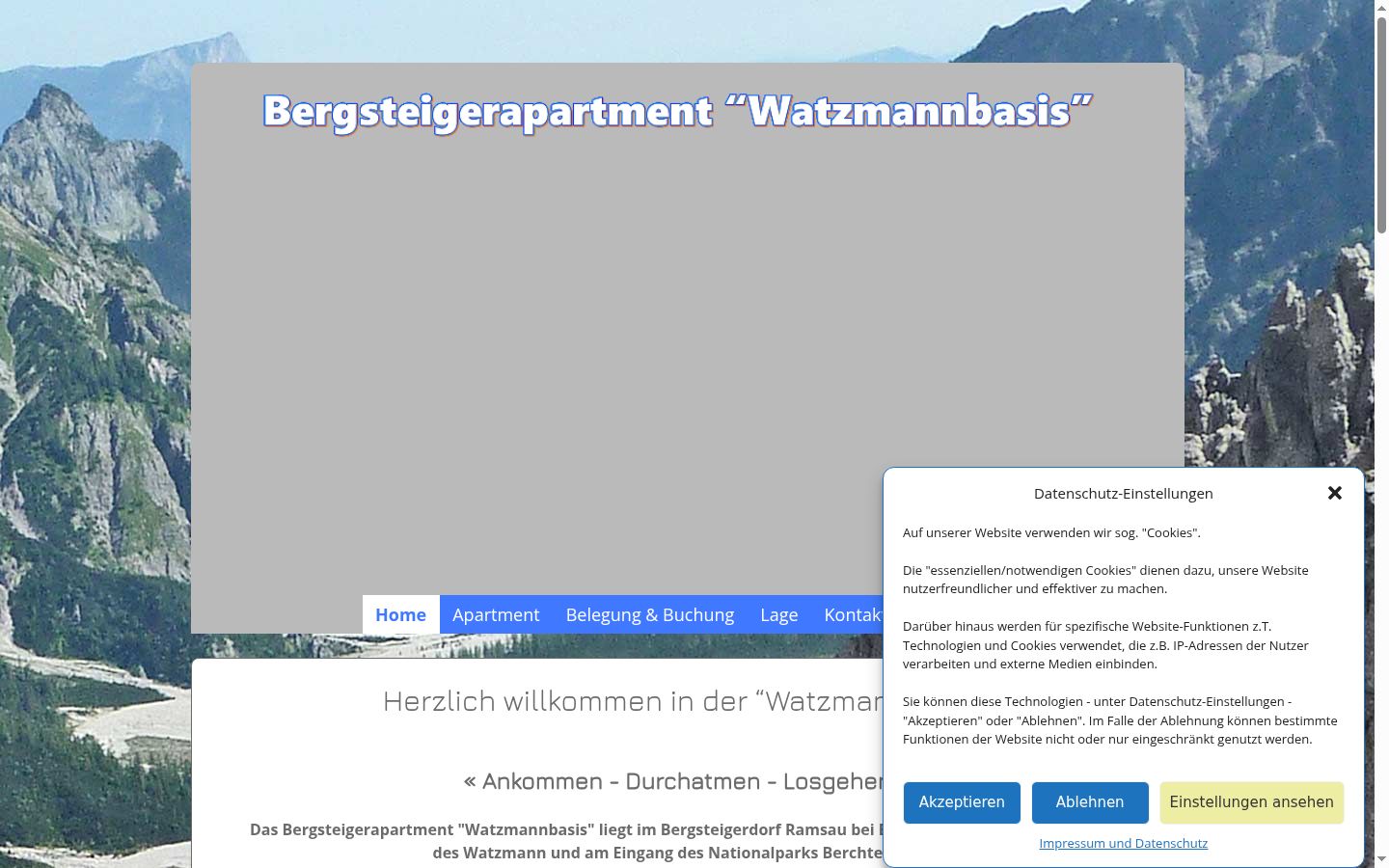1389x868 pixels.
Task: Click the paragraph starting "Sie können diese Technologien"
Action: pos(1120,720)
